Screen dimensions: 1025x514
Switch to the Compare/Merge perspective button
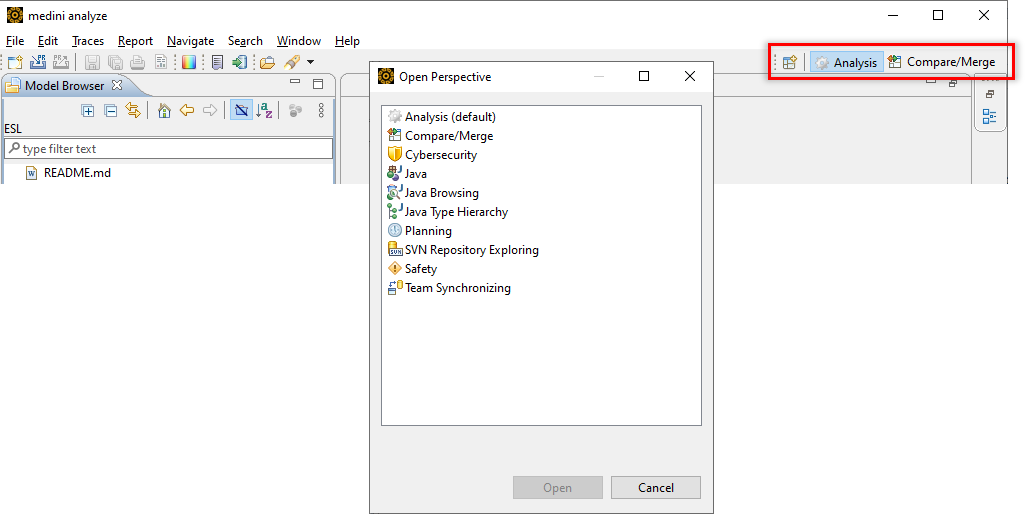click(941, 62)
